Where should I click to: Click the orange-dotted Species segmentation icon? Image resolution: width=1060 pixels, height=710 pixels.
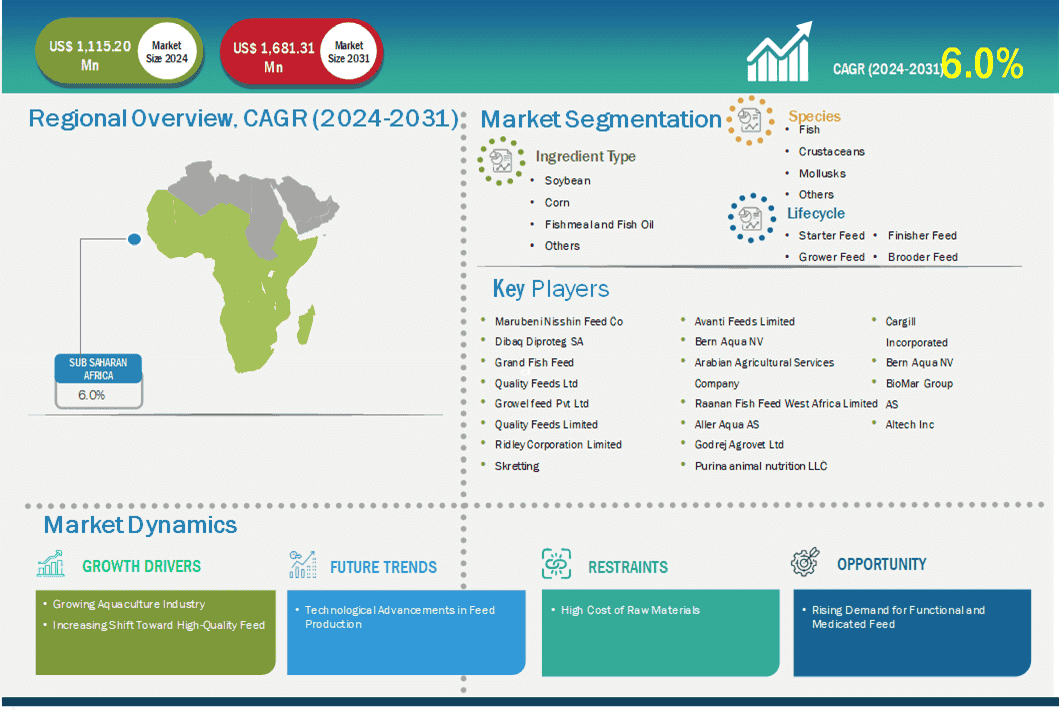click(750, 120)
